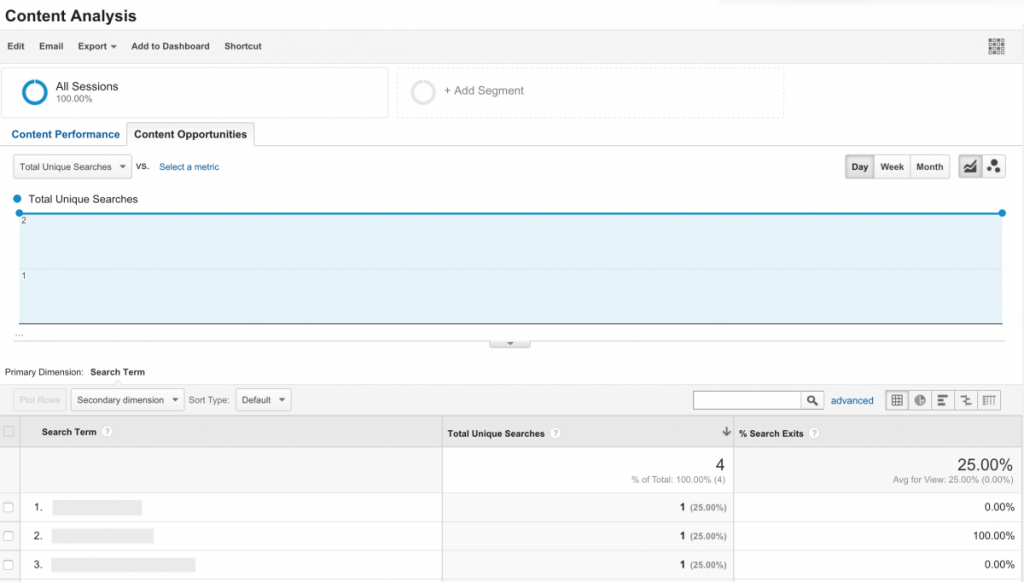Check the checkbox for row 3
1024x582 pixels.
coord(8,564)
